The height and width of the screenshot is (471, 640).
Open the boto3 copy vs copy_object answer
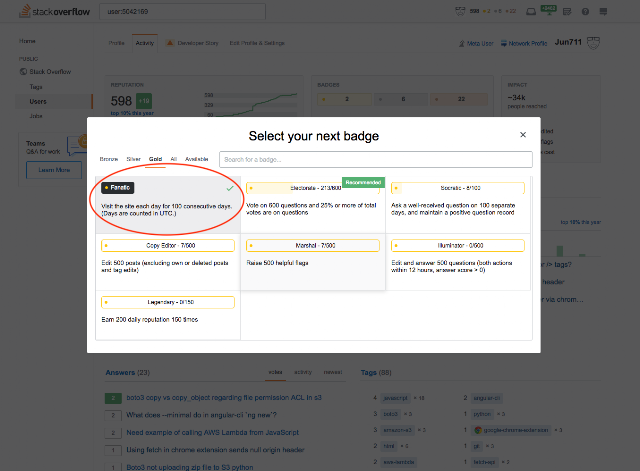[224, 398]
